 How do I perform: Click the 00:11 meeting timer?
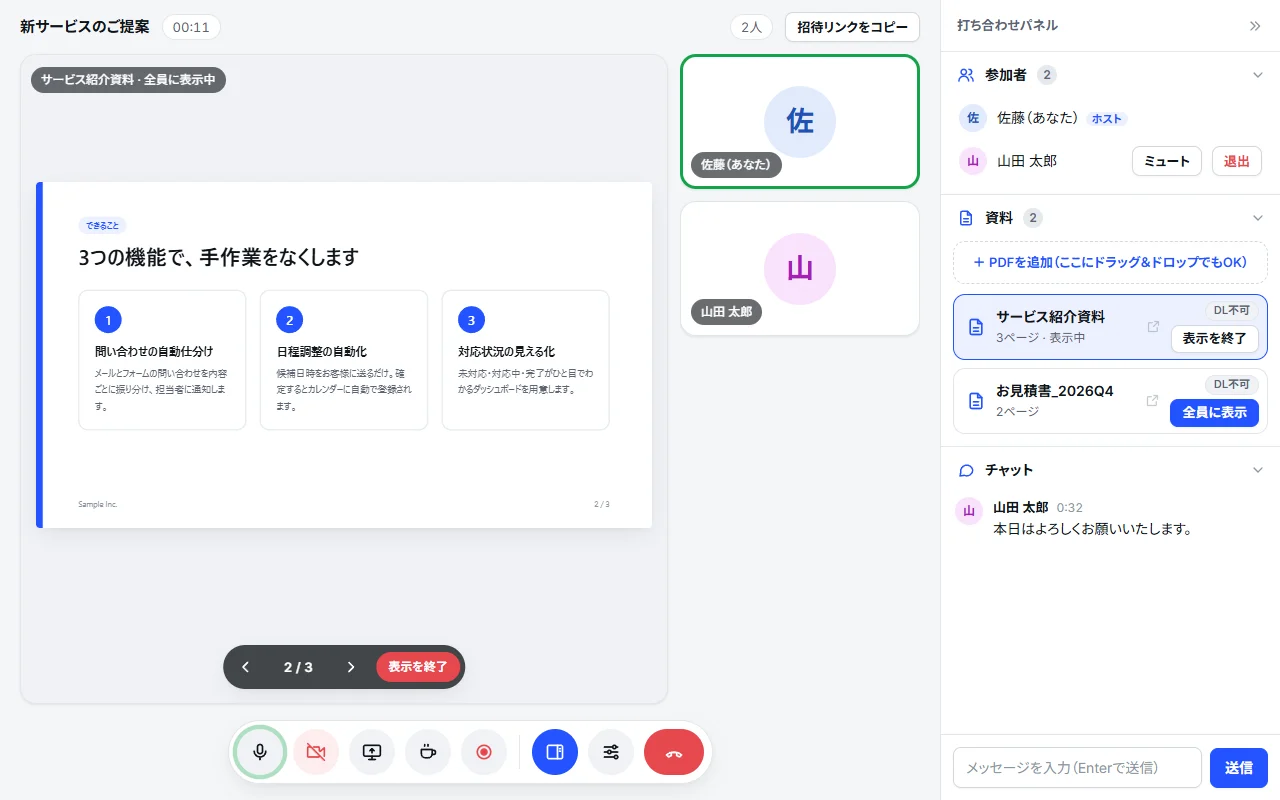pos(191,27)
